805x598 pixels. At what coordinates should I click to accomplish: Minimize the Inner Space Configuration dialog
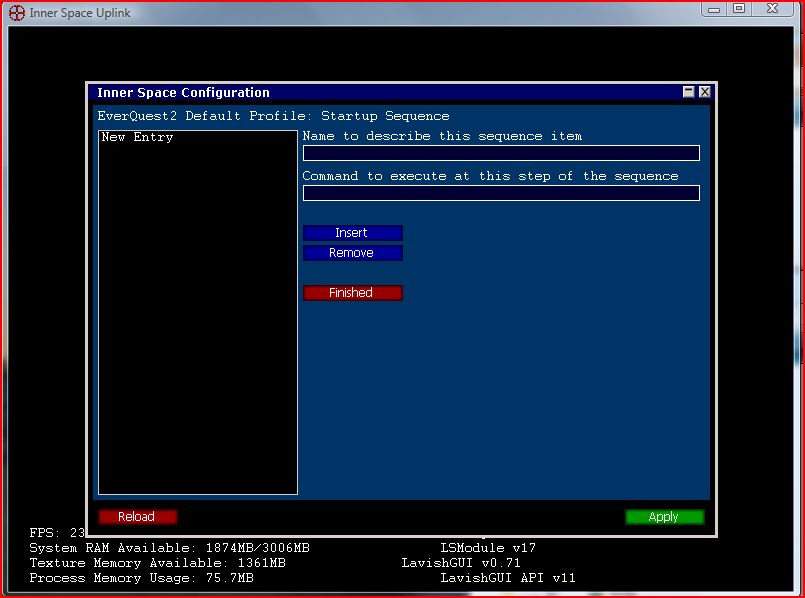tap(688, 92)
